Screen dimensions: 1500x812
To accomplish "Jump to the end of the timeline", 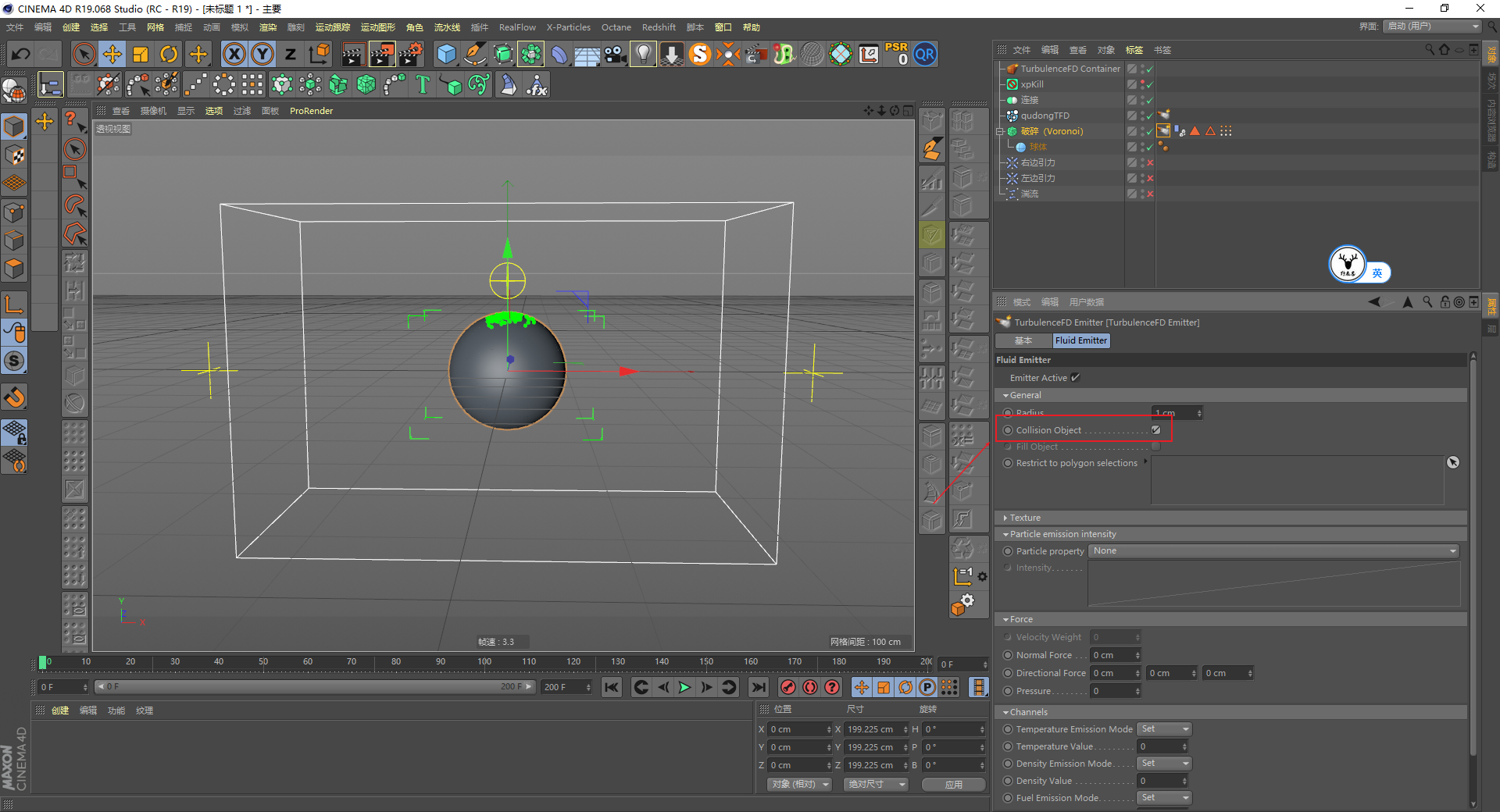I will coord(758,687).
